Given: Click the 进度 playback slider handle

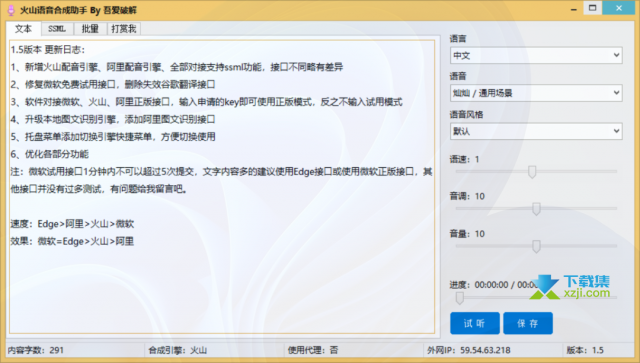Looking at the screenshot, I should 460,298.
